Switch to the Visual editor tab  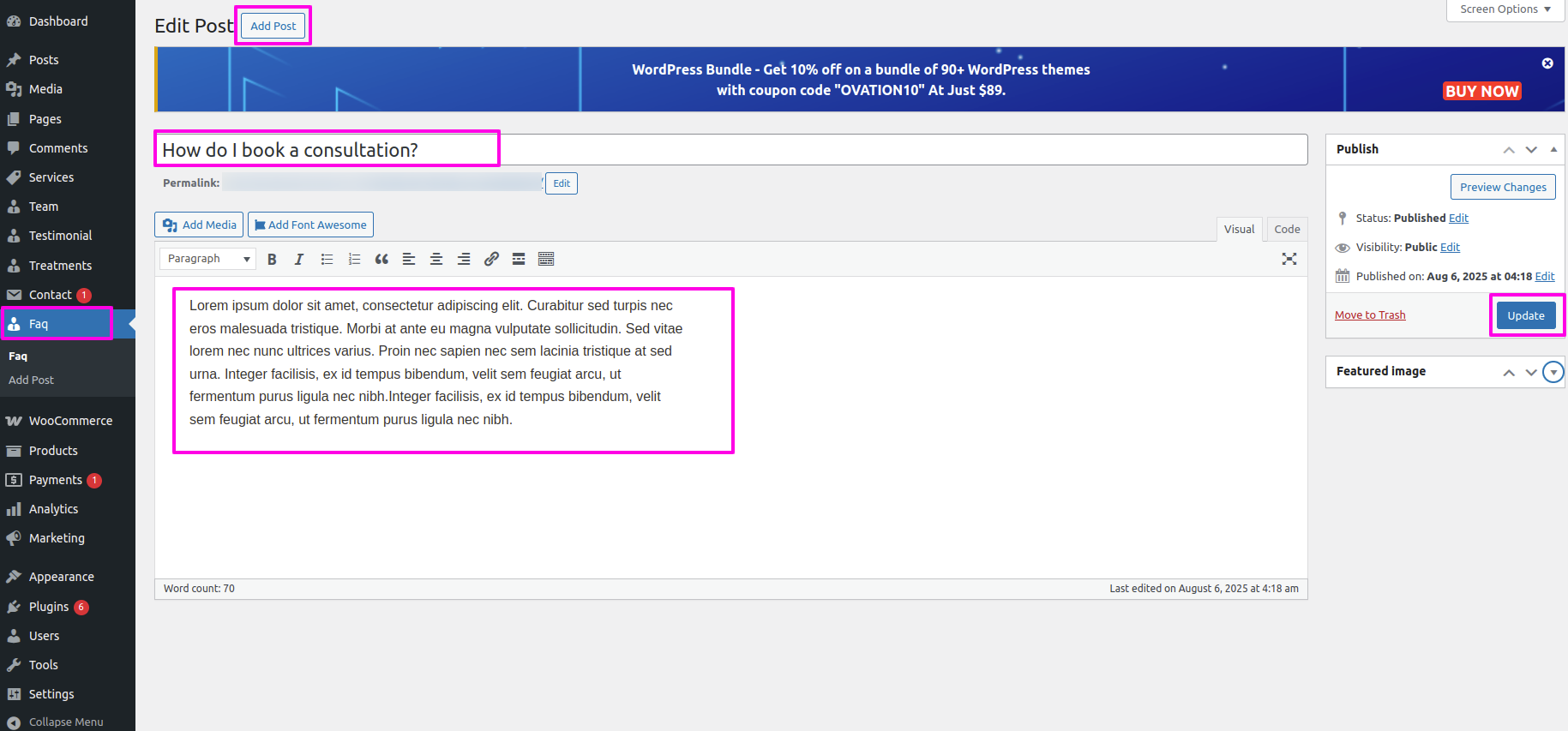1239,229
